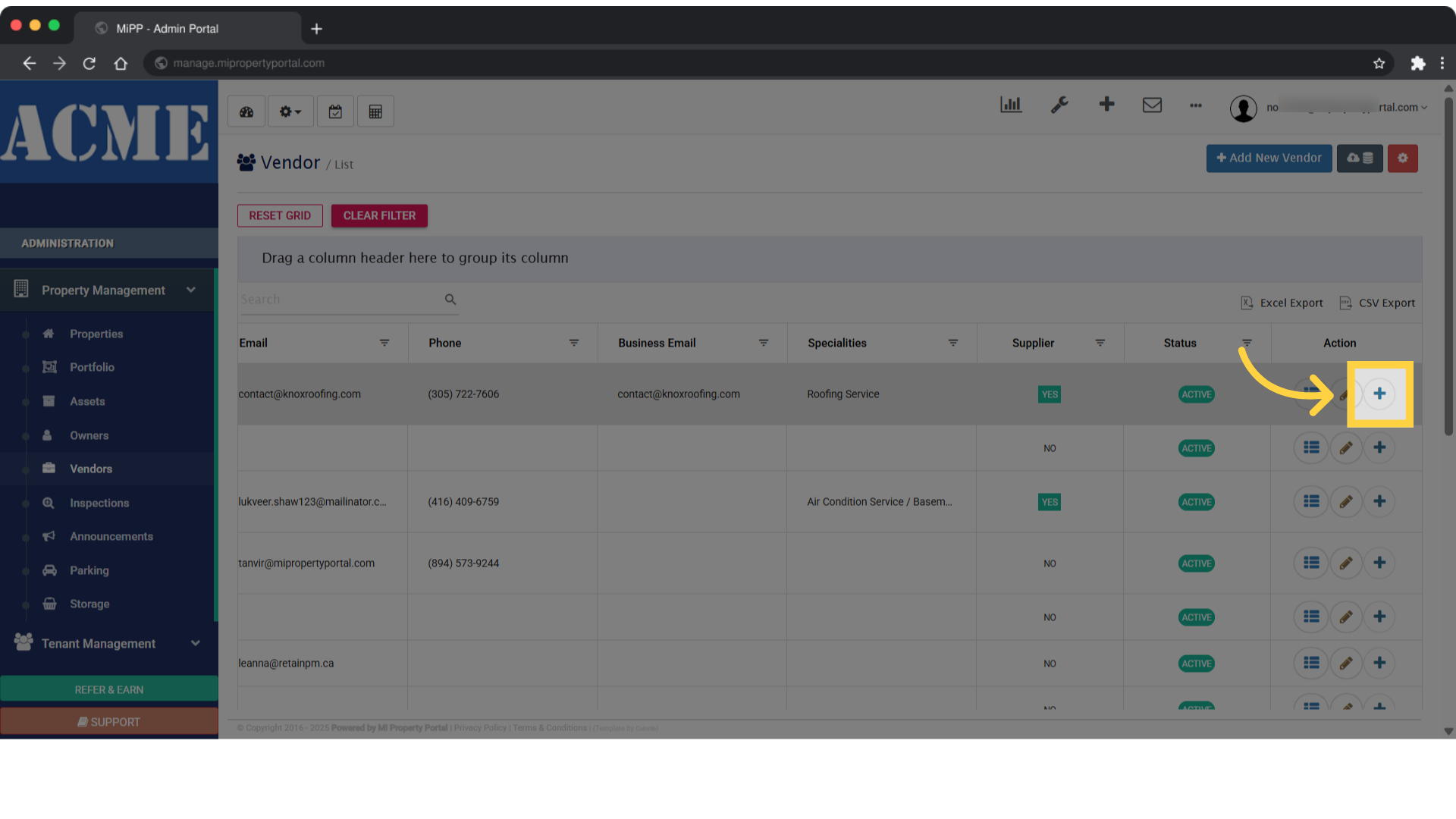Viewport: 1456px width, 819px height.
Task: Open a new browser tab
Action: (x=316, y=29)
